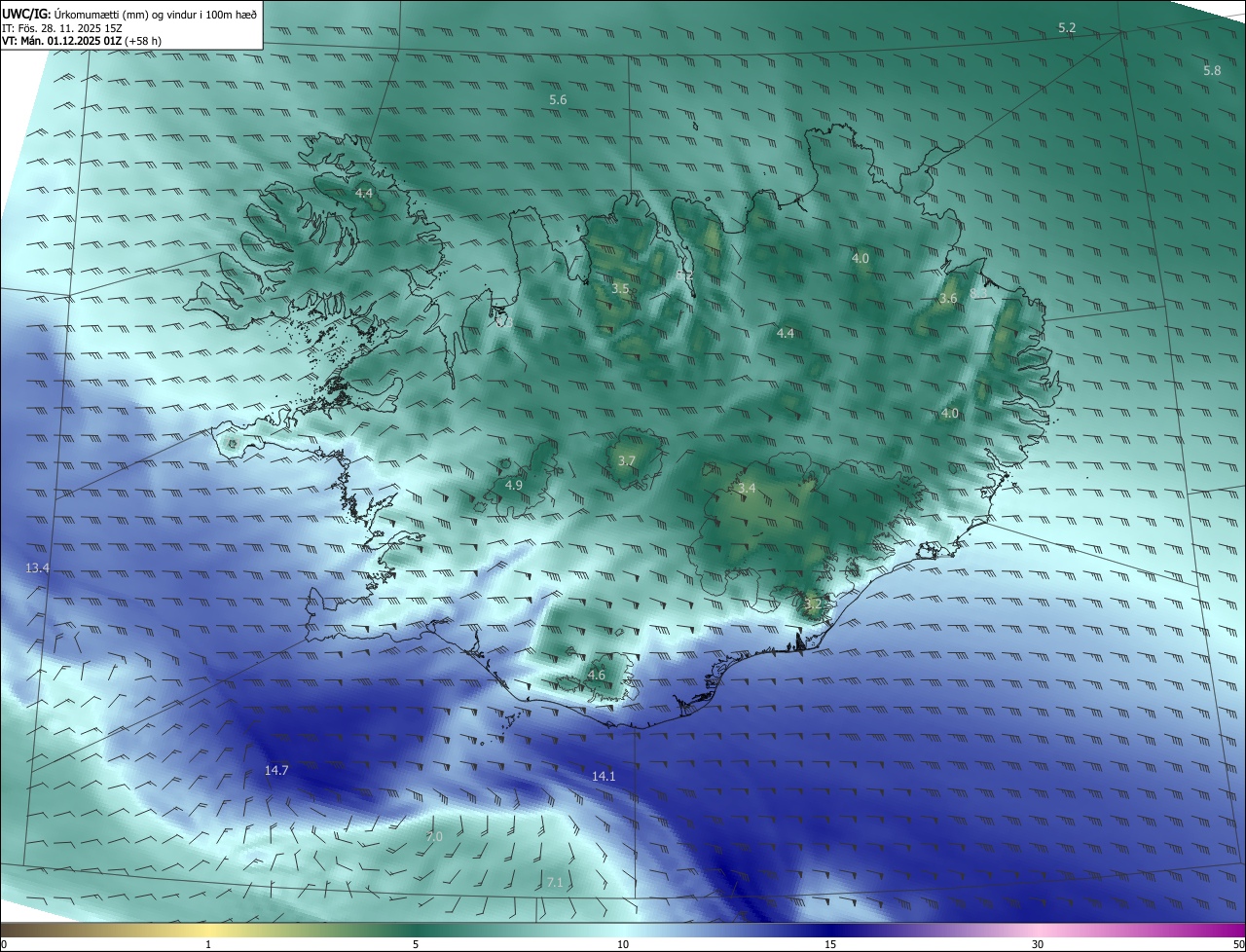Click the valid time 'VT: Mán. 01.12.2025 01Z'
Screen dimensions: 1246x952
click(60, 42)
